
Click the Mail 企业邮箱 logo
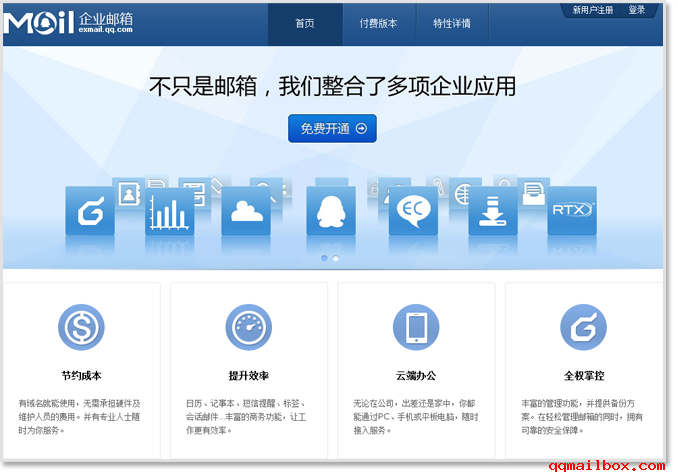[68, 22]
